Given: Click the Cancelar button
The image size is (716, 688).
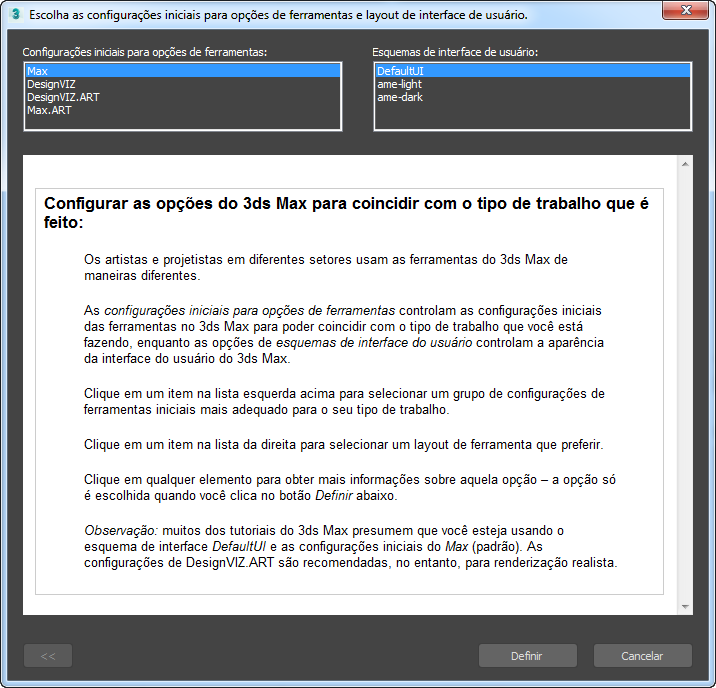Looking at the screenshot, I should coord(642,656).
